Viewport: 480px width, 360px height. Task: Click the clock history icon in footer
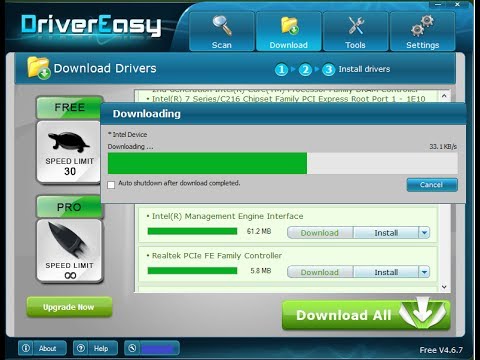pyautogui.click(x=132, y=348)
